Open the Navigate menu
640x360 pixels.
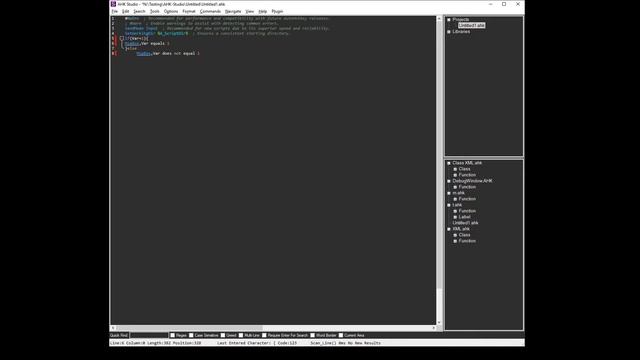[x=233, y=11]
